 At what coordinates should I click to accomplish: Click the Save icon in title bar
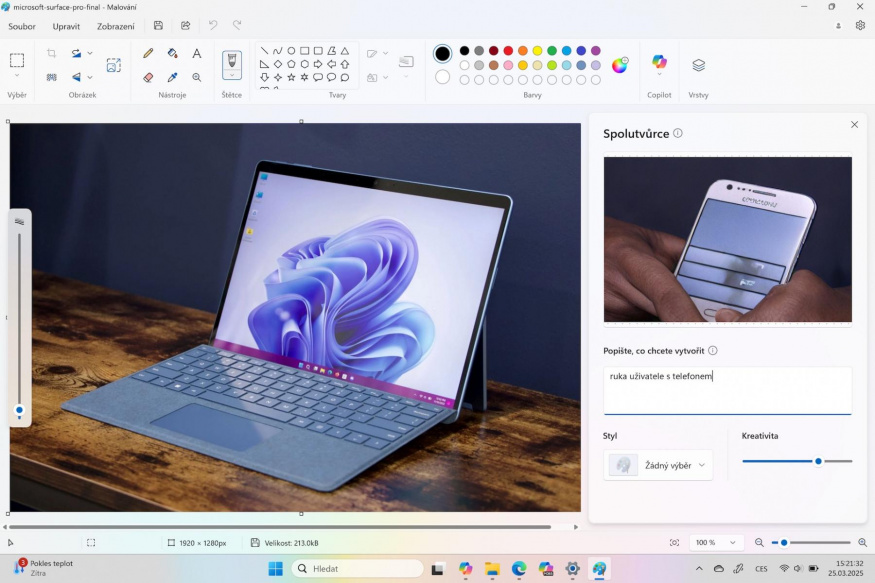click(158, 26)
